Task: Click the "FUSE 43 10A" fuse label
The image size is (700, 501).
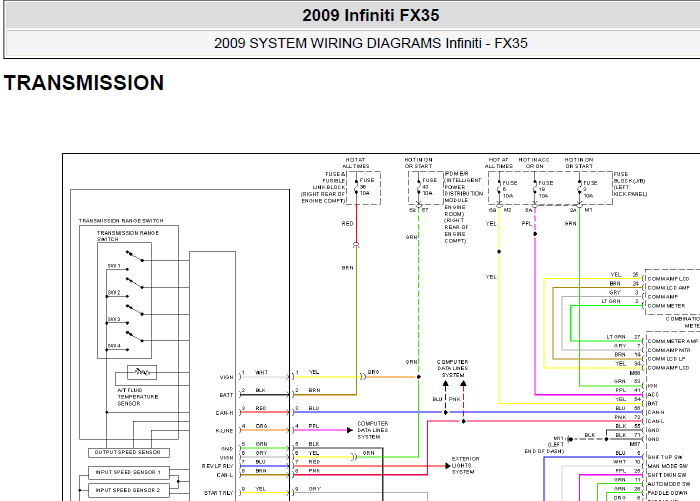Action: coord(429,187)
